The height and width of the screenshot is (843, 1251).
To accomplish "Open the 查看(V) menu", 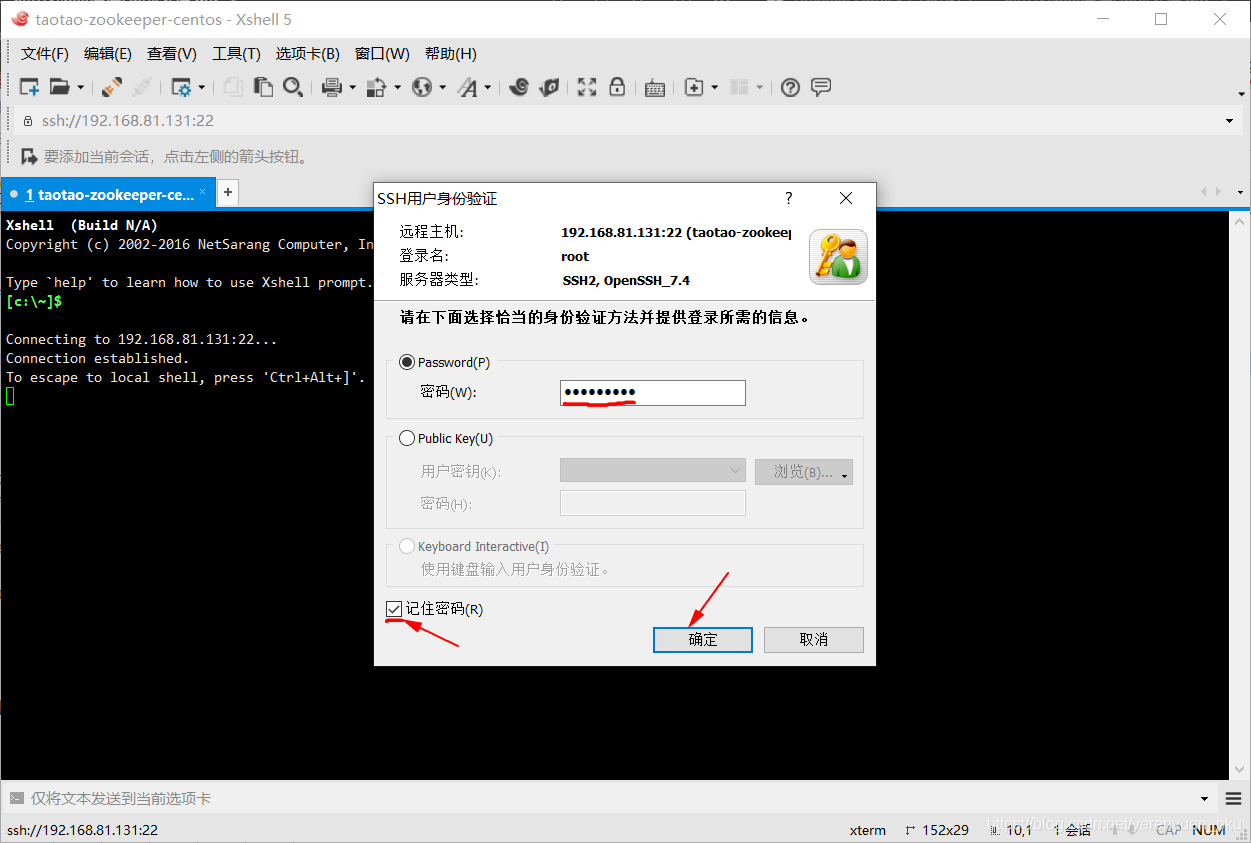I will point(172,54).
